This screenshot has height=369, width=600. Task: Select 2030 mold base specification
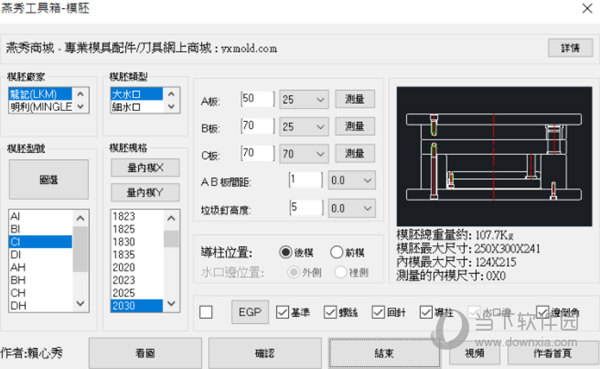(x=137, y=305)
